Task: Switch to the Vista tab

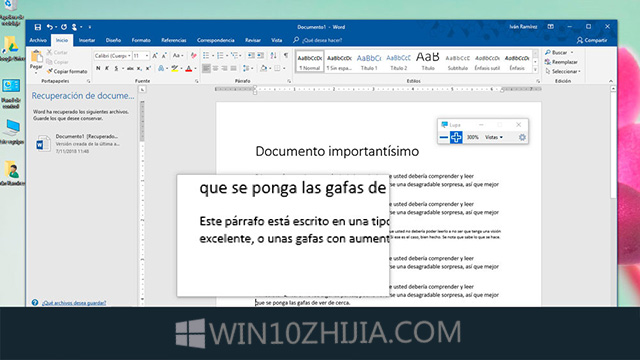Action: (x=277, y=40)
